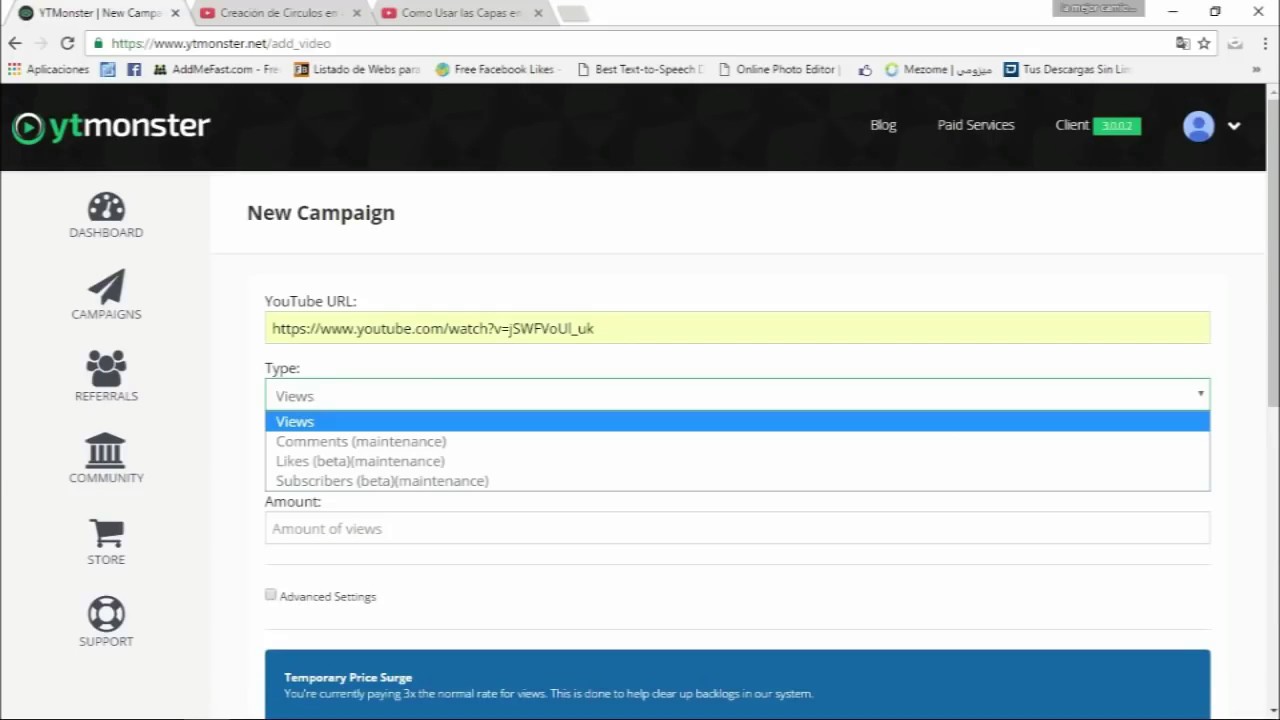Reload the page with refresh icon
1280x720 pixels.
67,43
